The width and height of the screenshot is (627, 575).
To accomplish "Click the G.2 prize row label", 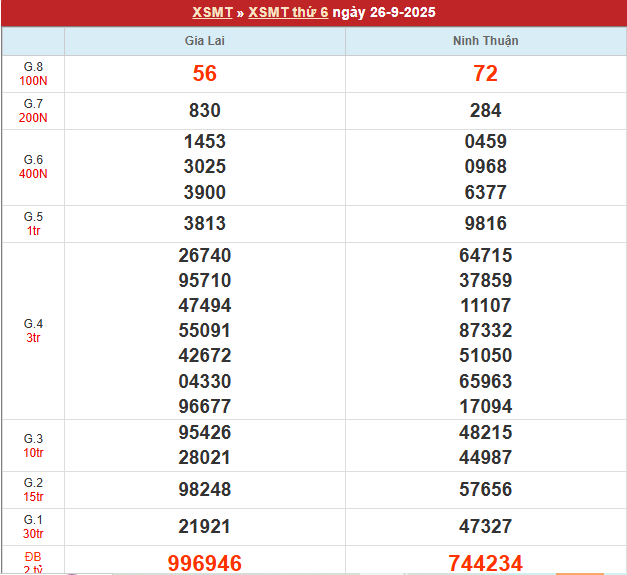I will (x=33, y=488).
